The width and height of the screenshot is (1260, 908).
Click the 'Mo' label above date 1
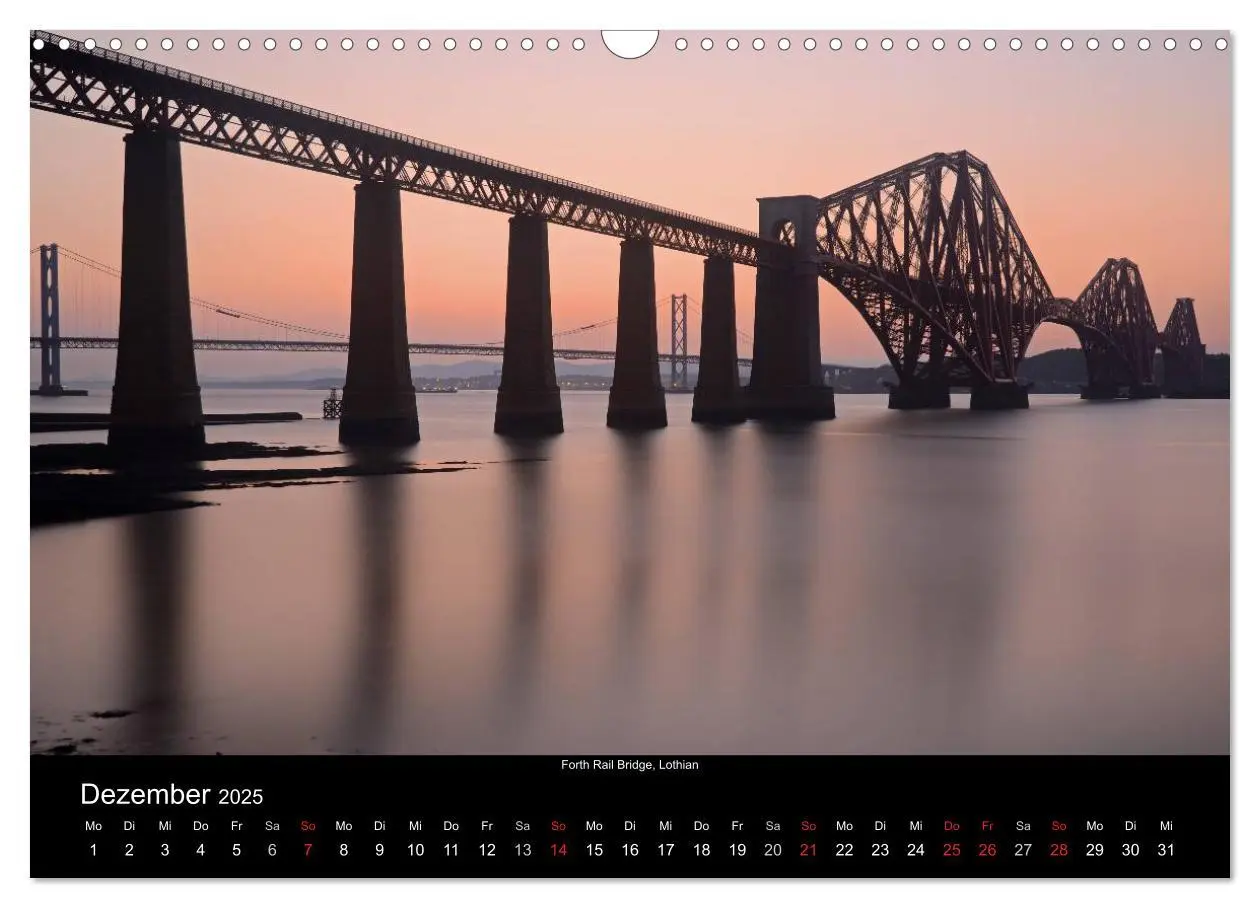coord(94,826)
